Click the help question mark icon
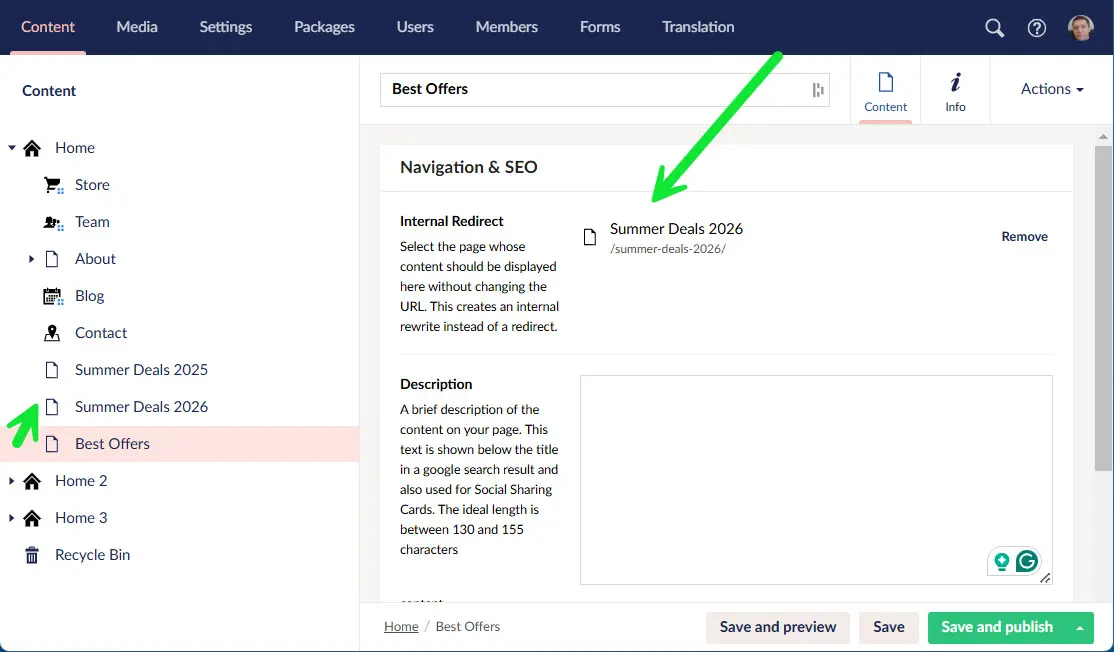Viewport: 1114px width, 652px height. [1037, 27]
